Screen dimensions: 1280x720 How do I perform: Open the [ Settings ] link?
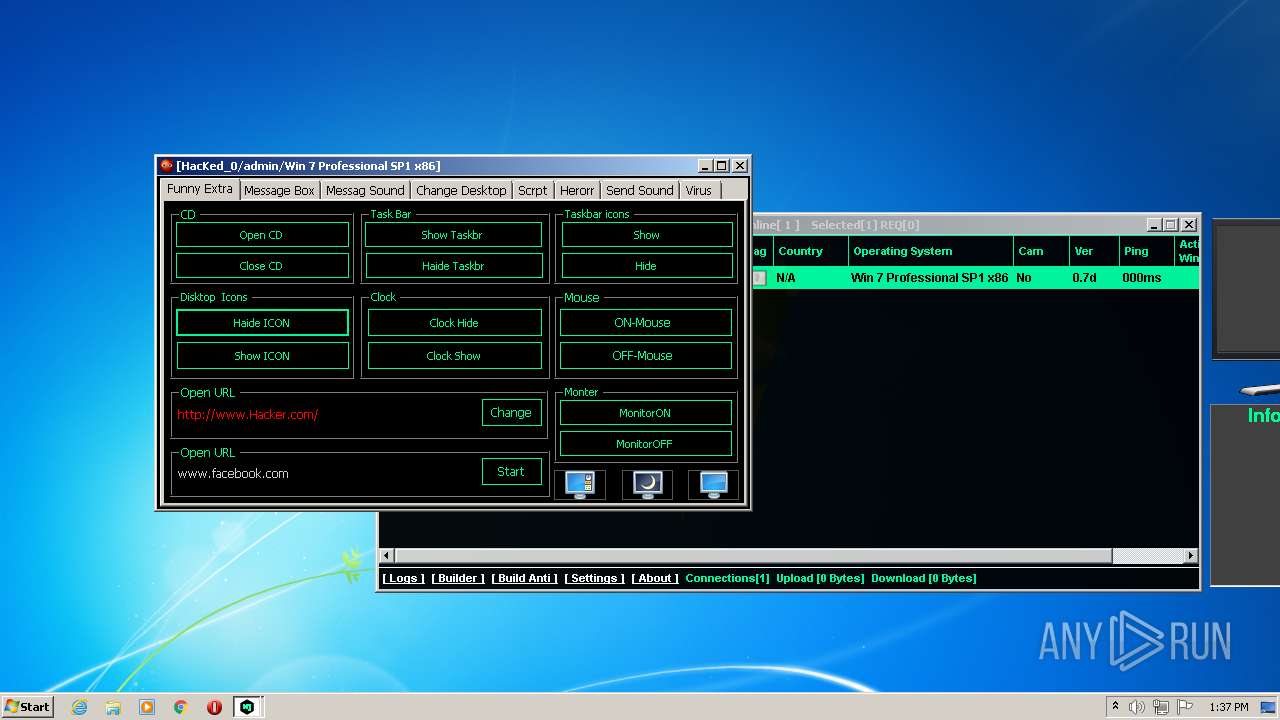tap(594, 578)
